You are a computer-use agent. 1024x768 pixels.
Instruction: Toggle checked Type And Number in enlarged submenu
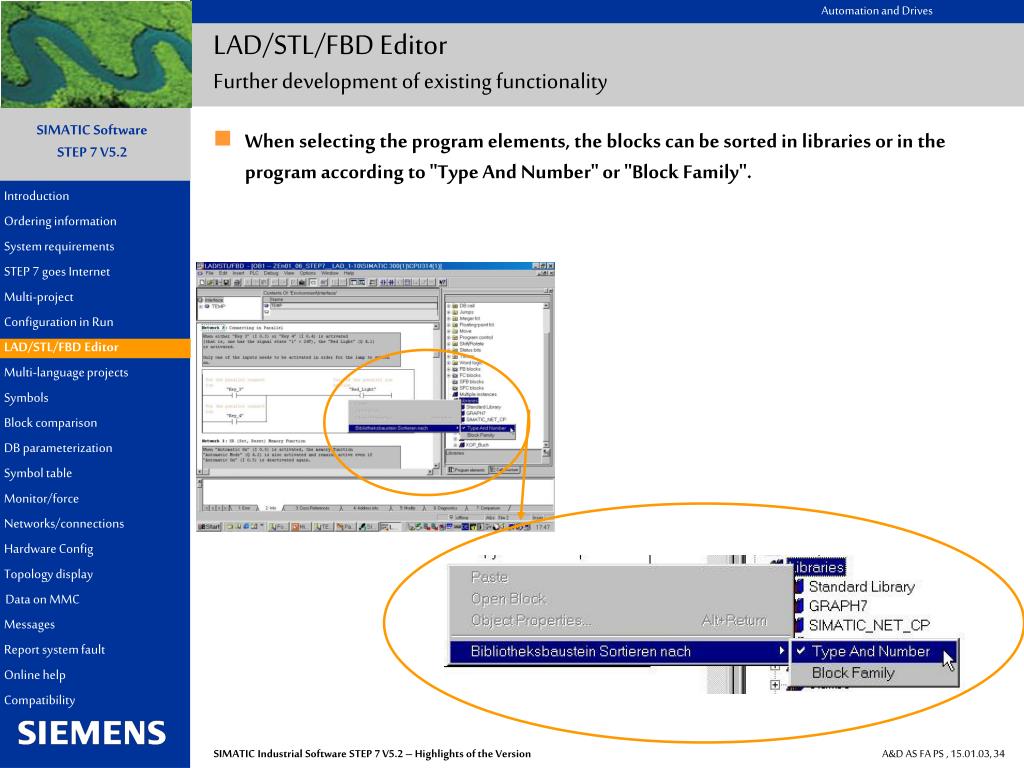(x=874, y=651)
